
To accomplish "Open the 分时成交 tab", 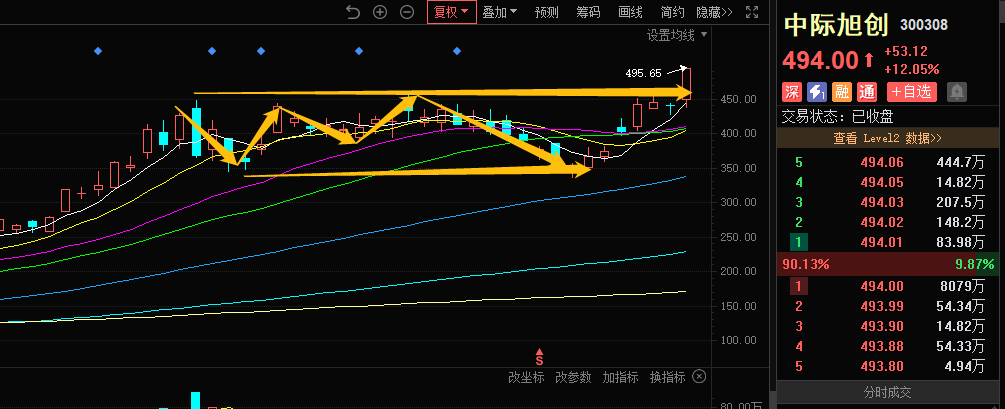I will click(888, 392).
